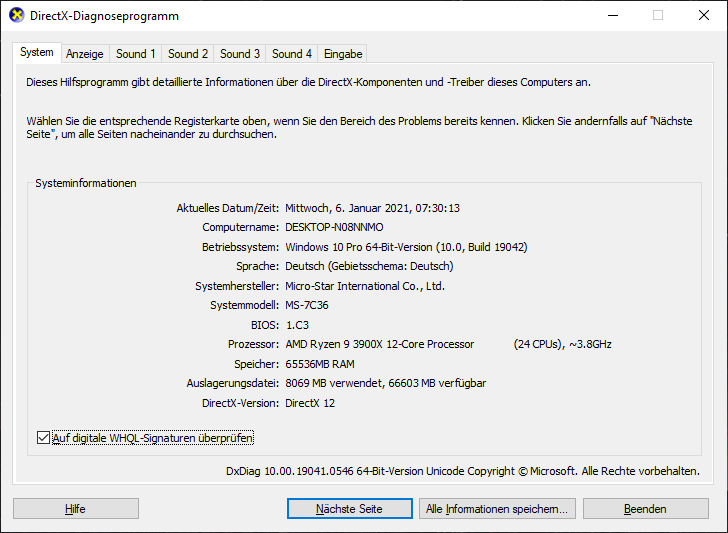
Task: Click the Speicher label
Action: pyautogui.click(x=257, y=364)
